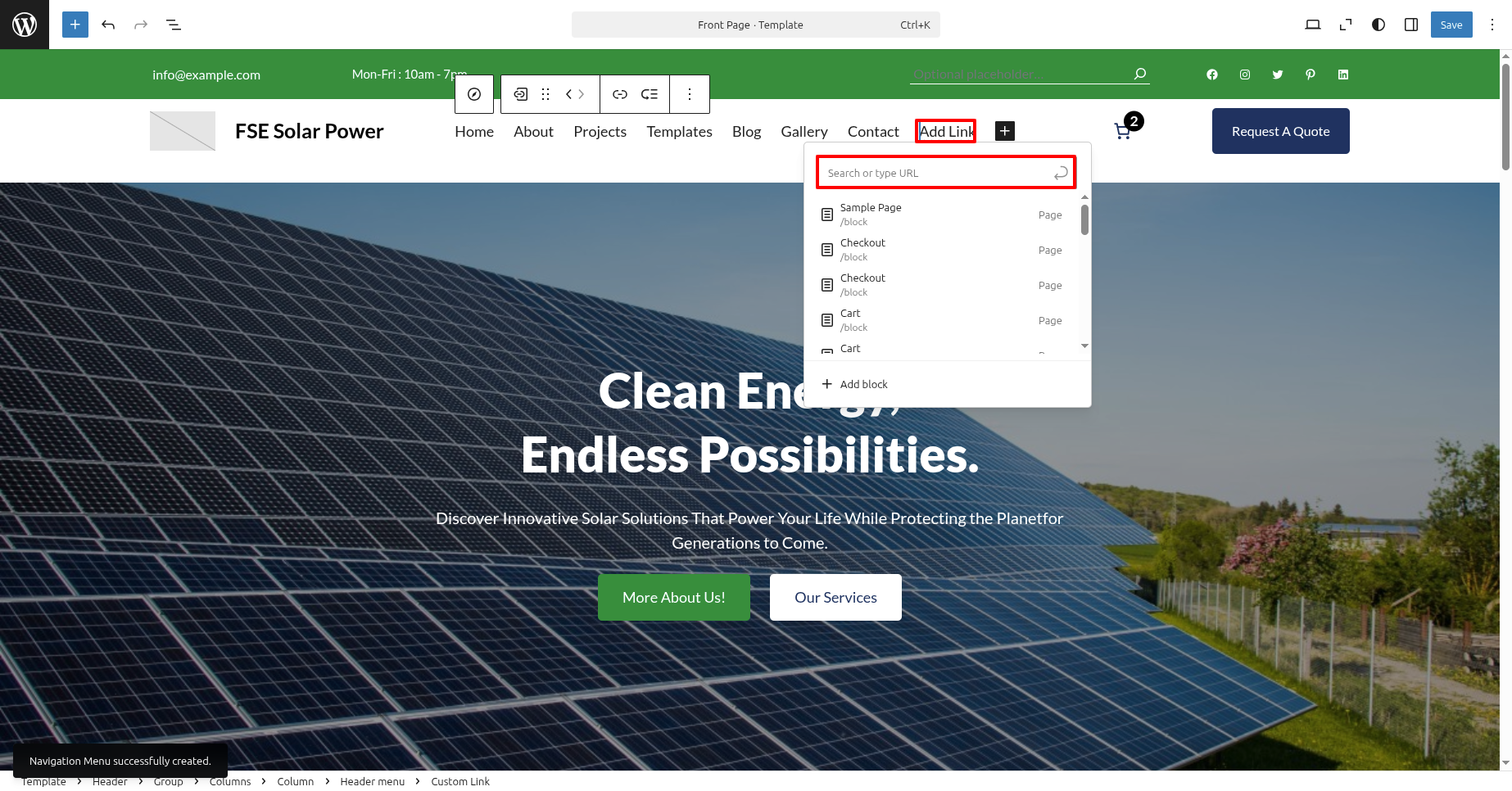Add a navigation block with black plus

click(1005, 131)
